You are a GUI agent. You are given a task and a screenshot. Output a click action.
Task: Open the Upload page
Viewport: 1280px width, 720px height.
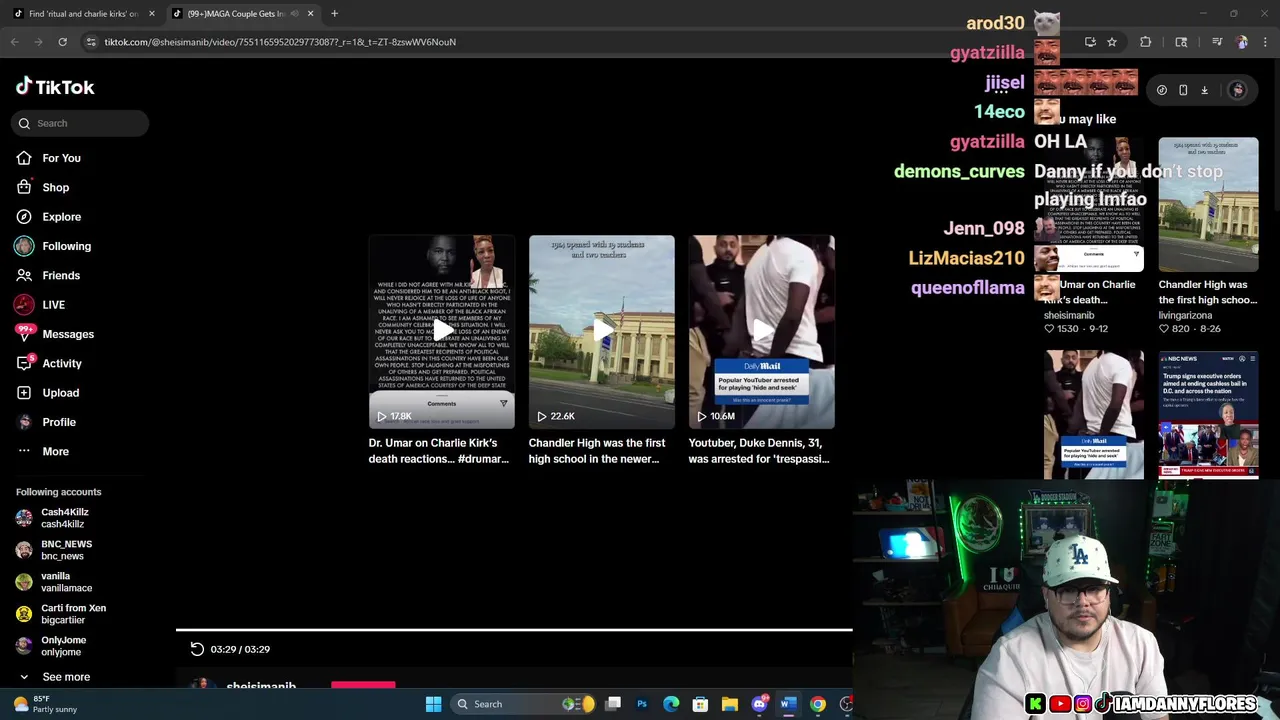pos(49,393)
